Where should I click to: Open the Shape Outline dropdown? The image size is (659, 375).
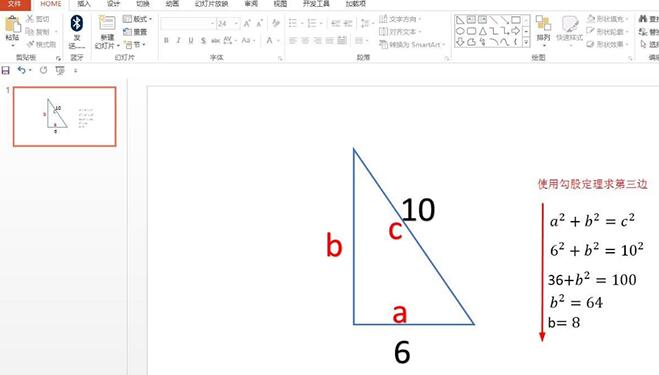point(608,32)
